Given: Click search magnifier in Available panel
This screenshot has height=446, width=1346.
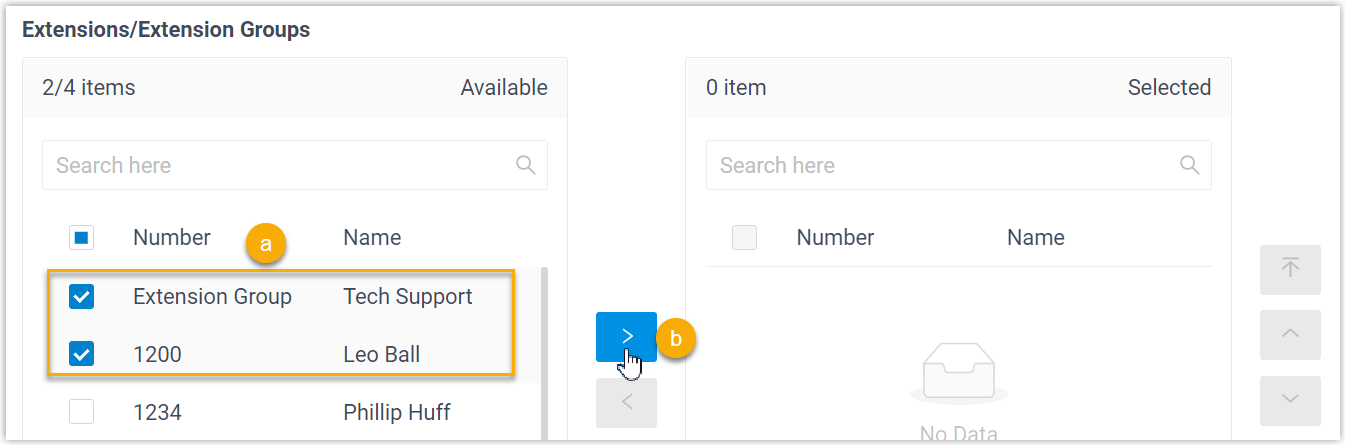Looking at the screenshot, I should click(x=526, y=165).
